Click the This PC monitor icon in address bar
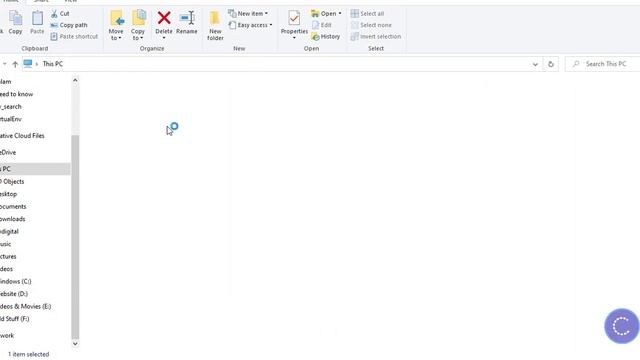Screen dimensions: 640x360 (28, 64)
